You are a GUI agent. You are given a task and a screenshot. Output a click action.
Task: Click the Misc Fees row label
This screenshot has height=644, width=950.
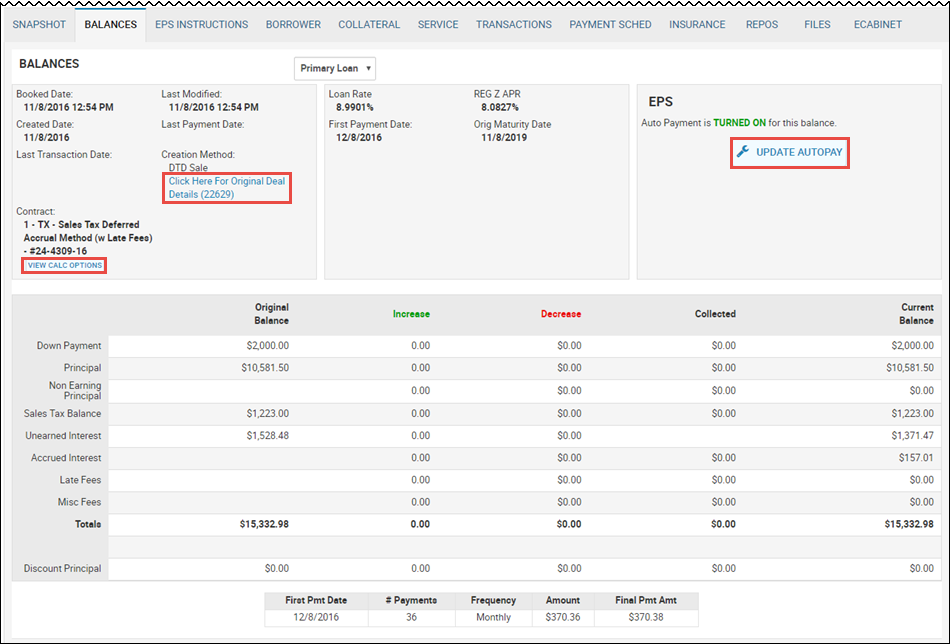pyautogui.click(x=79, y=502)
